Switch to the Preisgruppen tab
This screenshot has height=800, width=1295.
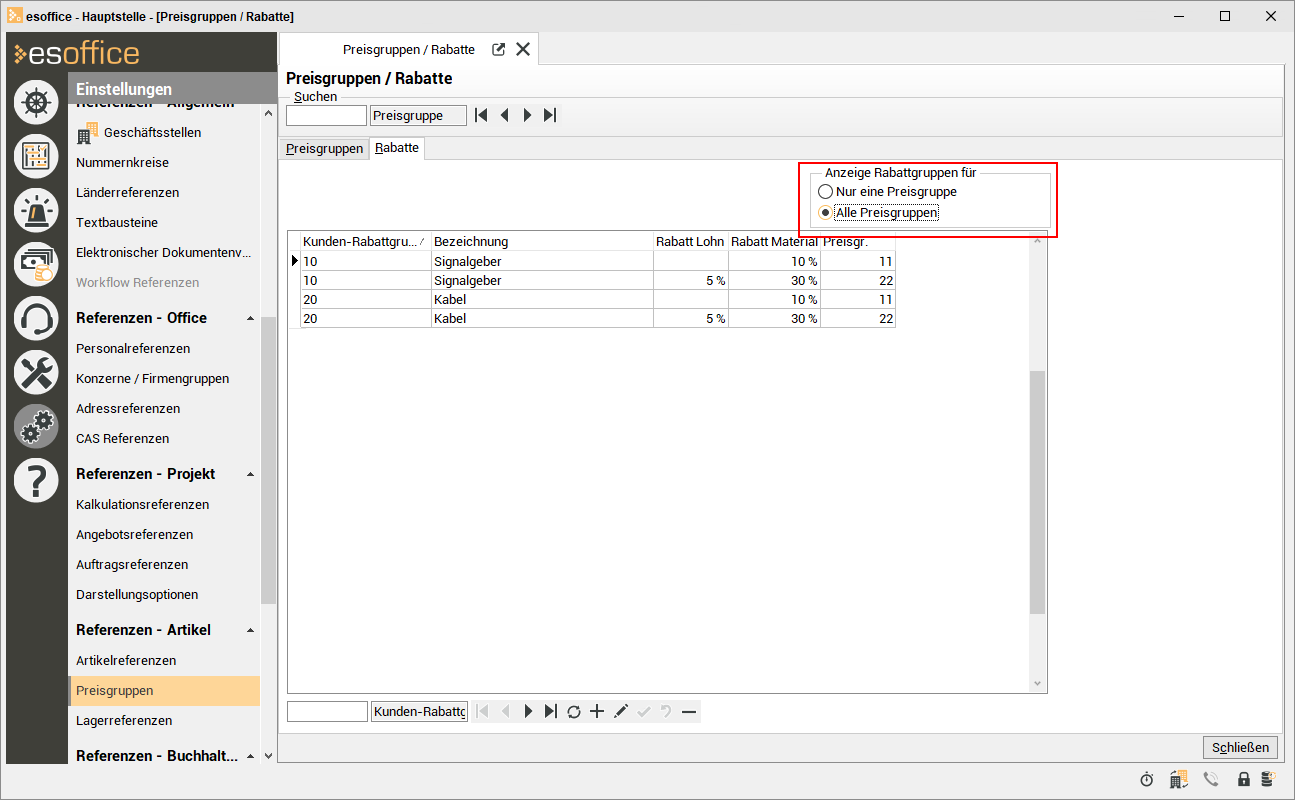coord(324,148)
